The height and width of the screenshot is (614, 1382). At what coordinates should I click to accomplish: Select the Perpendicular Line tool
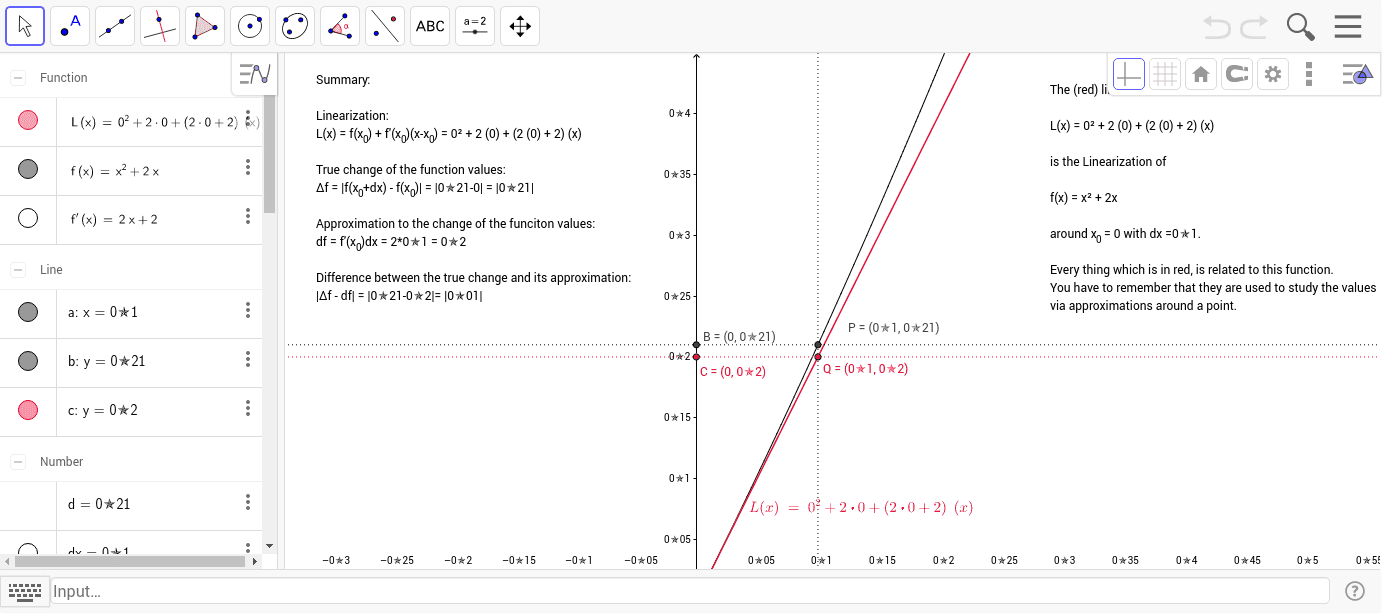[160, 26]
